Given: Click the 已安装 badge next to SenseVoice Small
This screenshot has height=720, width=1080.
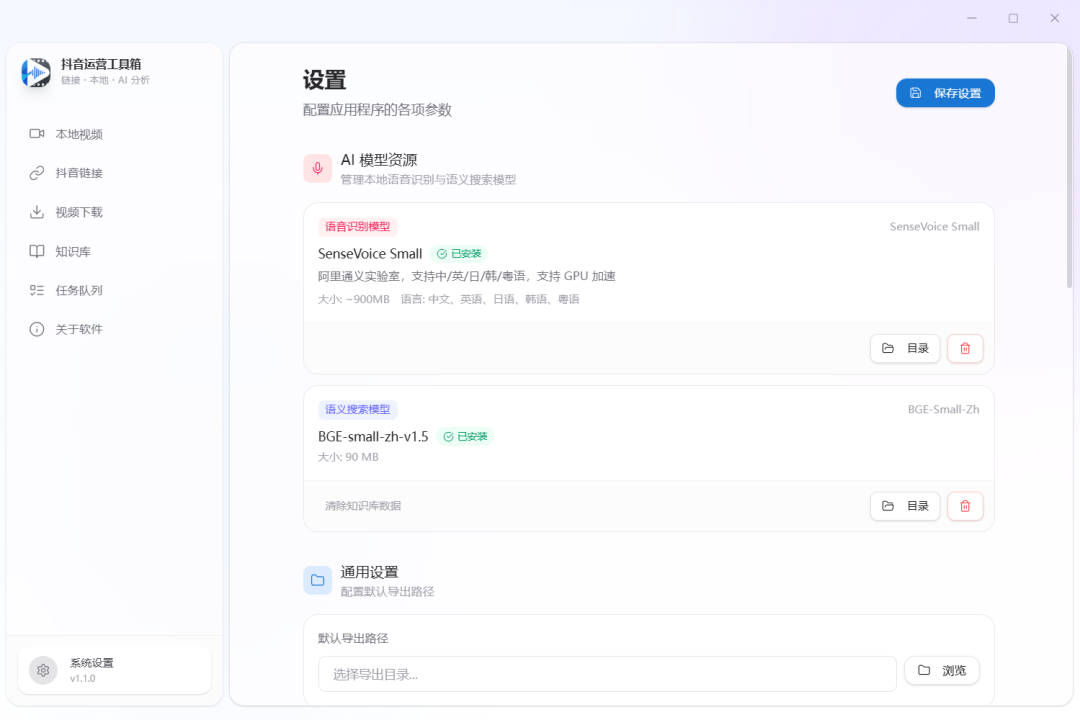Looking at the screenshot, I should click(460, 253).
